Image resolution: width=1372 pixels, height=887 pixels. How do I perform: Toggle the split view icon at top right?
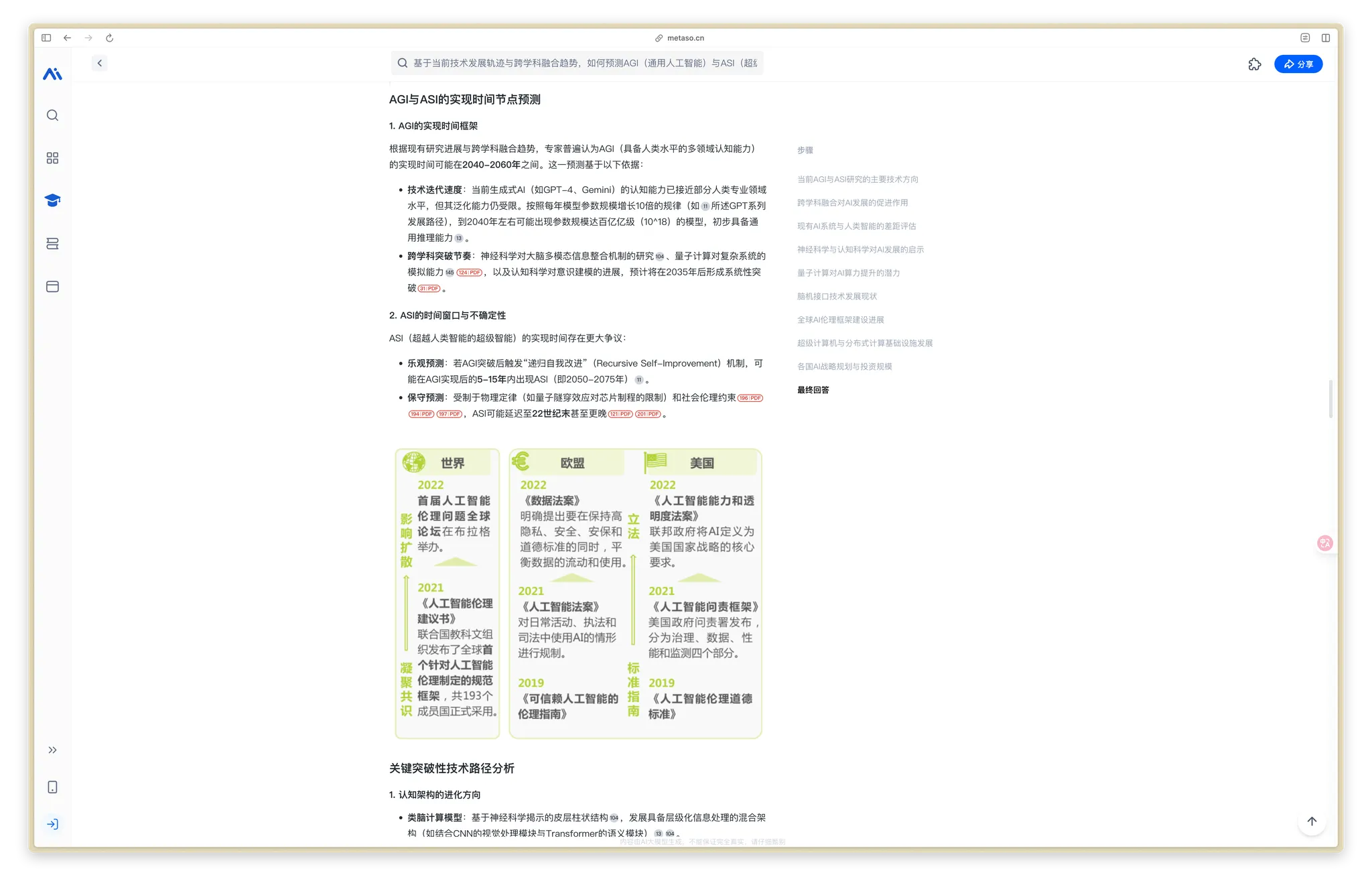click(x=1326, y=38)
